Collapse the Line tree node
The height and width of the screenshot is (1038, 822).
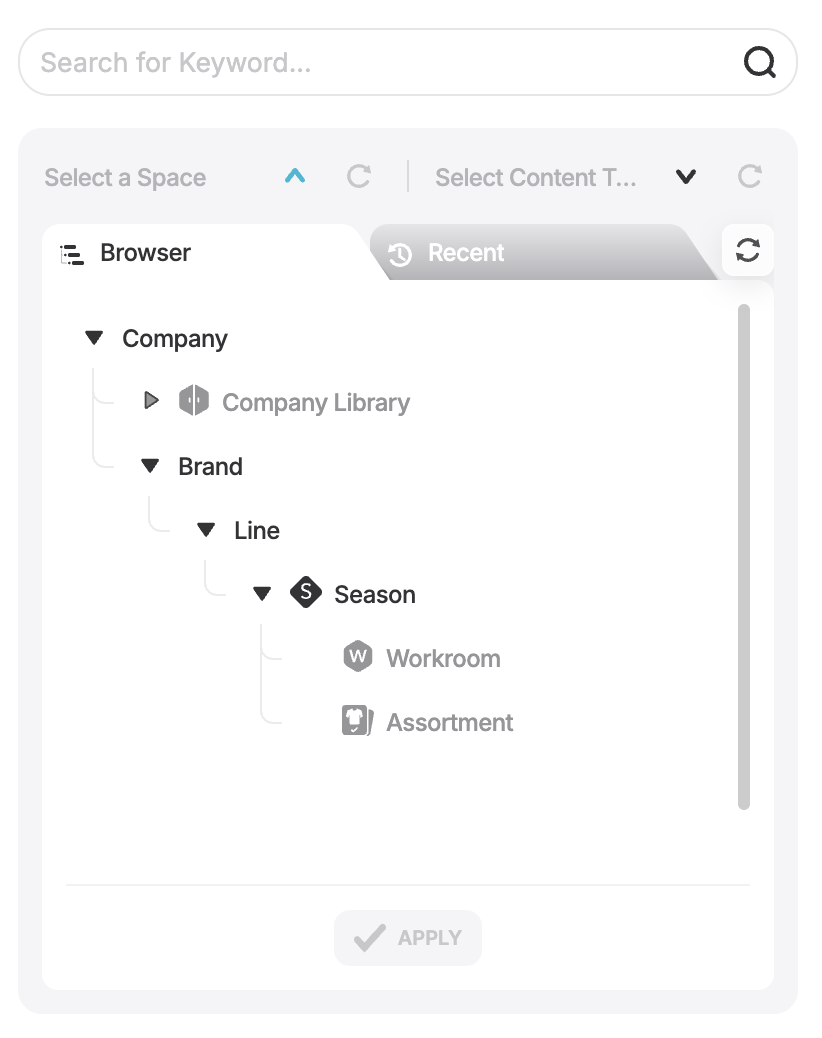point(206,530)
